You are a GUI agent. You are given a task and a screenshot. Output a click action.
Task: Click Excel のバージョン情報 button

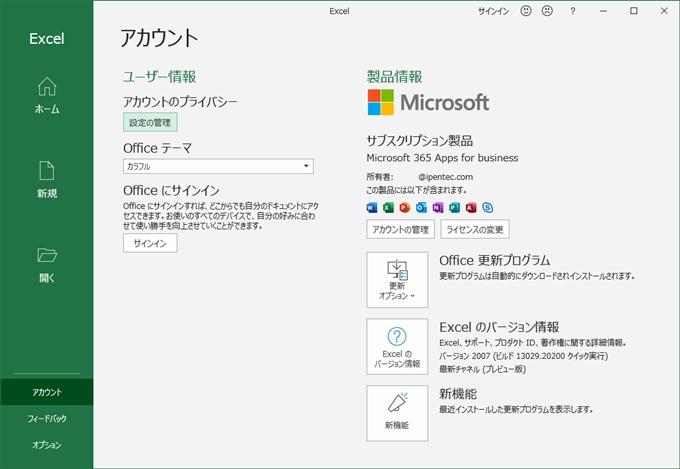point(397,347)
